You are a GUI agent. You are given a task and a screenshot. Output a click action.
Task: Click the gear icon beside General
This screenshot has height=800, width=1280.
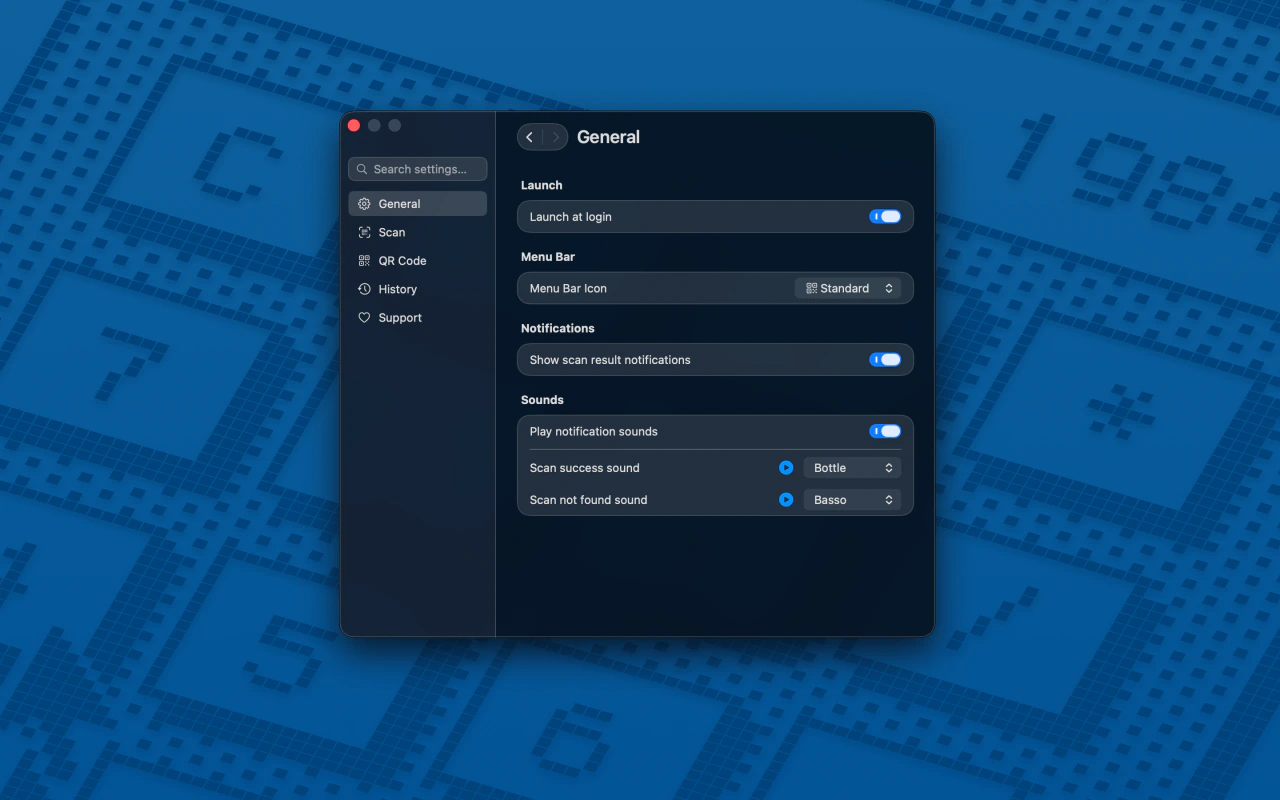(364, 204)
